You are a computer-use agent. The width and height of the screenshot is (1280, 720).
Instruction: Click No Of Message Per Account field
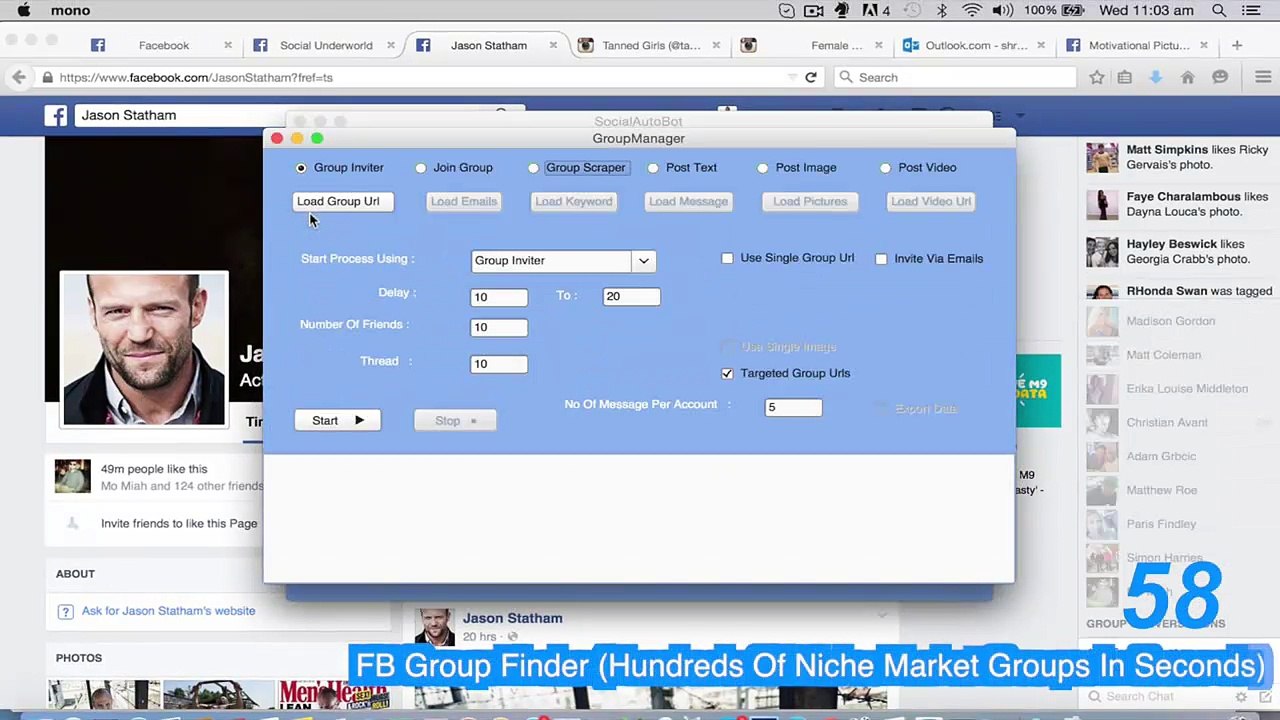793,407
